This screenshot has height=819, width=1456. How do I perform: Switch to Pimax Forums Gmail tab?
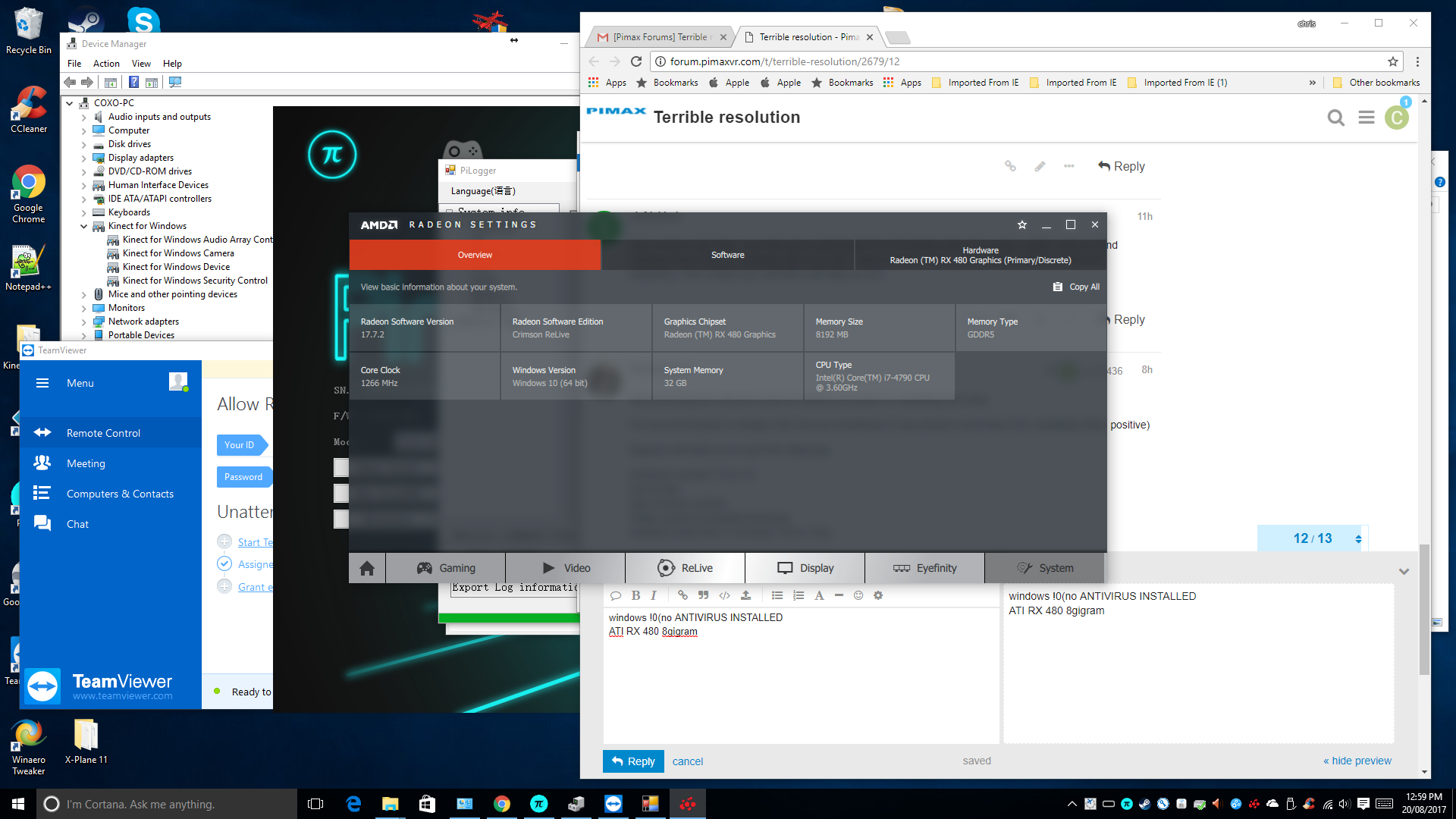pyautogui.click(x=660, y=37)
